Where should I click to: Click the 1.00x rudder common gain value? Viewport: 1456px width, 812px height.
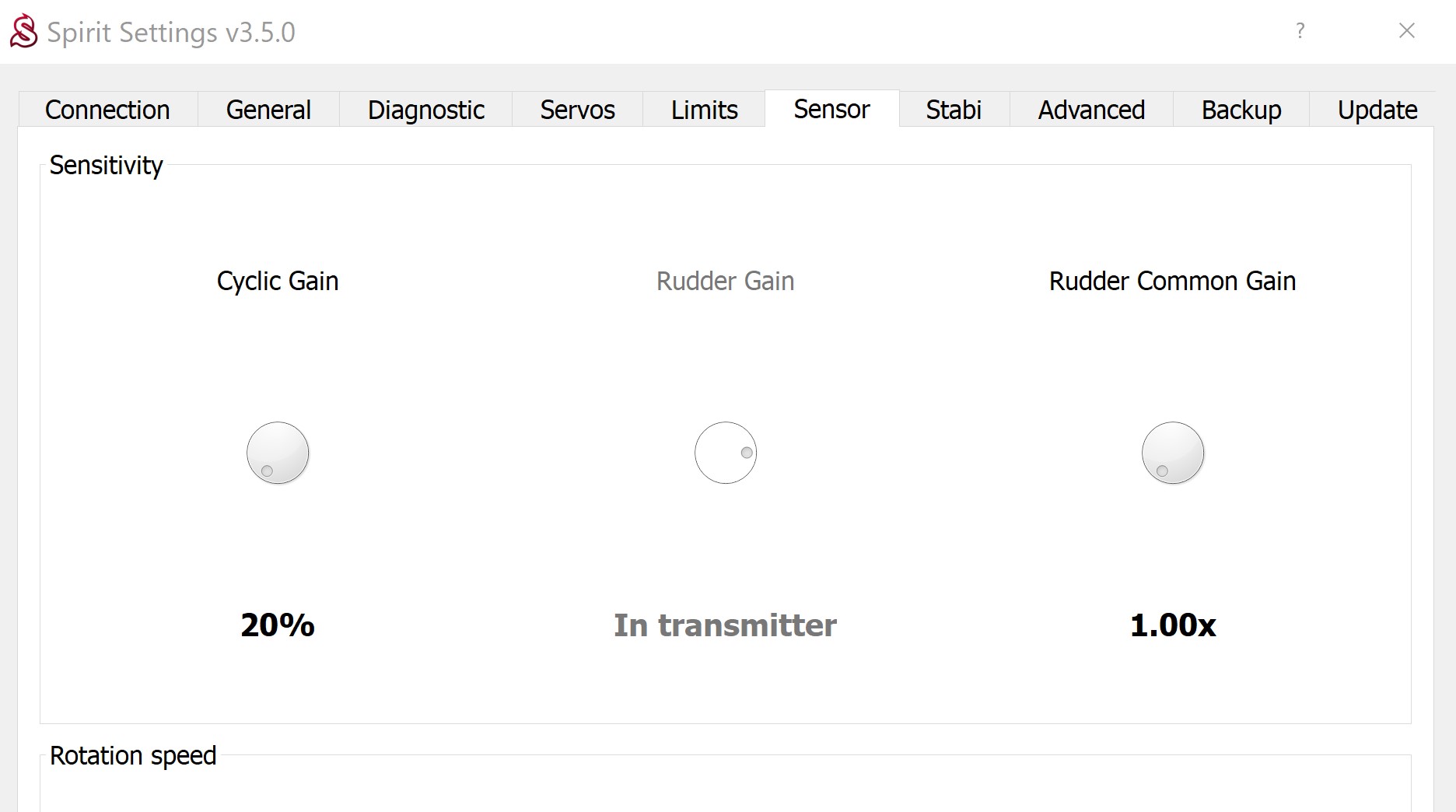pyautogui.click(x=1173, y=625)
